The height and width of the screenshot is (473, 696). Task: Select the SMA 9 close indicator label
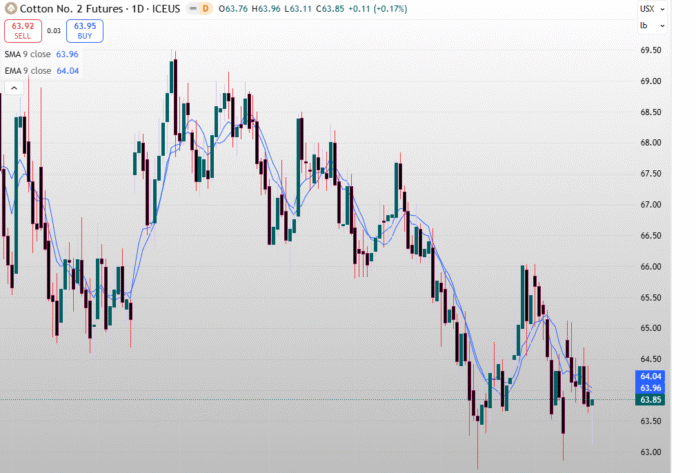point(27,54)
